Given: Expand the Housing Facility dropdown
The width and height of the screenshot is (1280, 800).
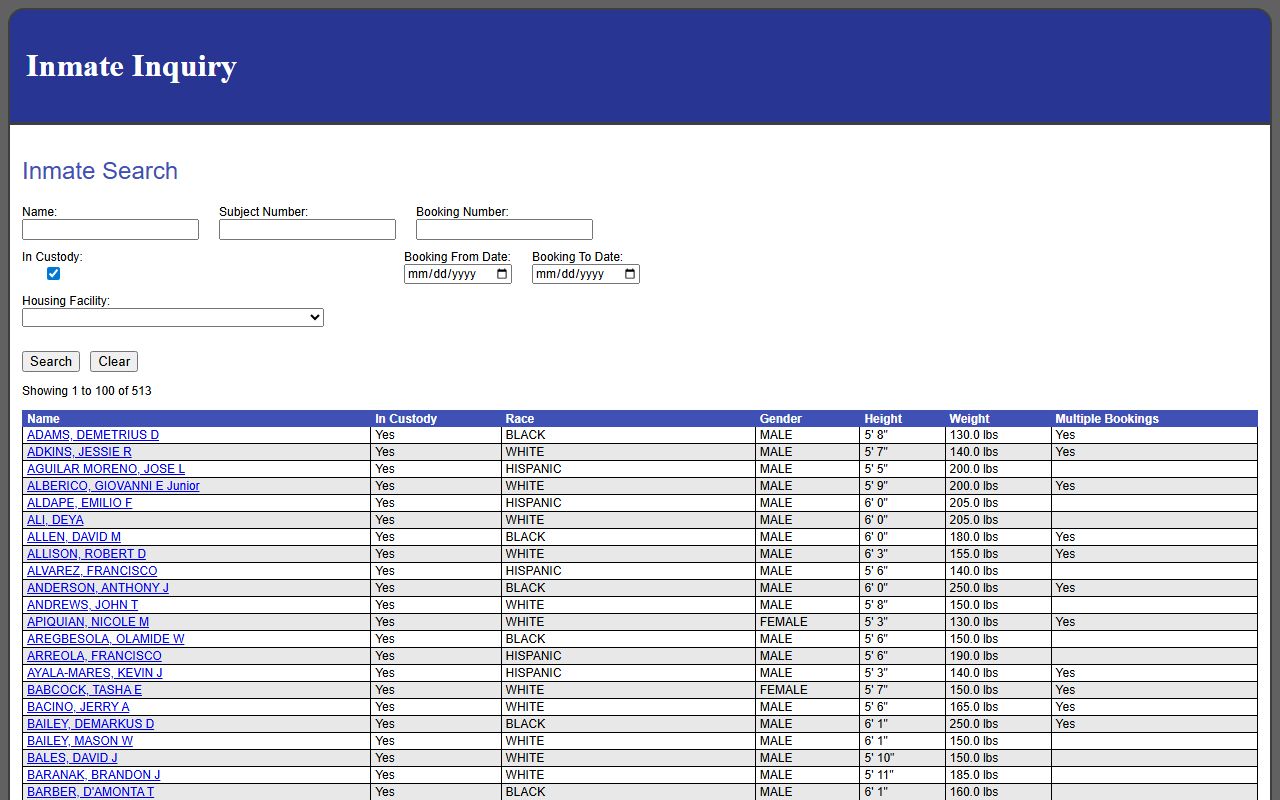Looking at the screenshot, I should [173, 317].
